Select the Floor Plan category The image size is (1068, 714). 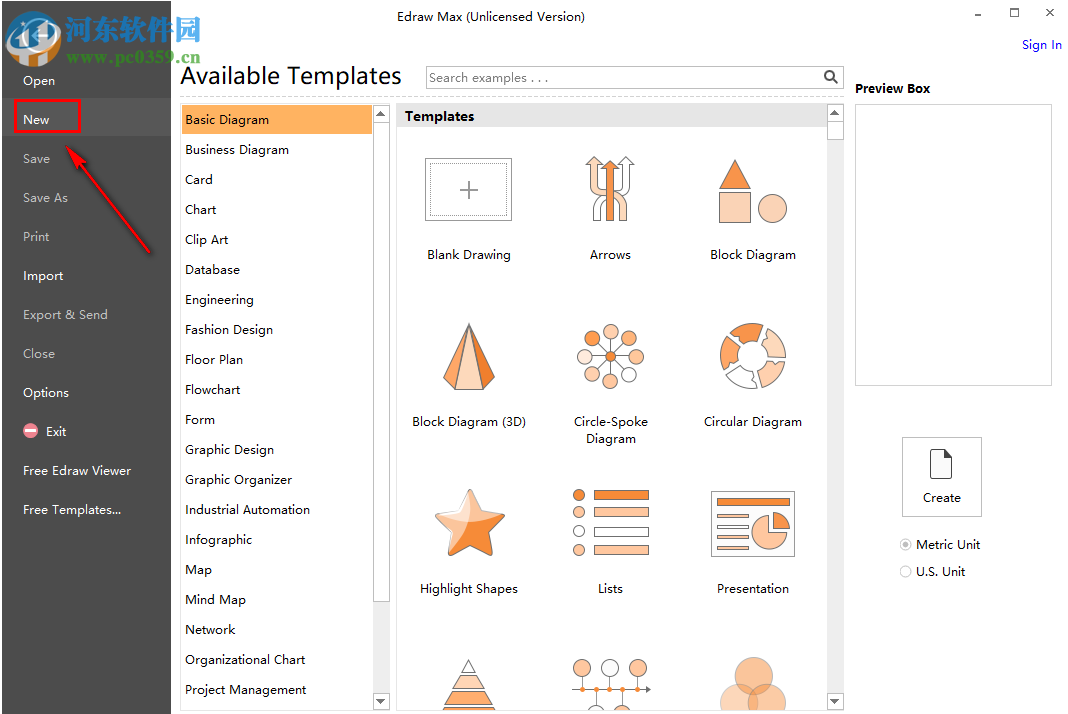pos(277,359)
